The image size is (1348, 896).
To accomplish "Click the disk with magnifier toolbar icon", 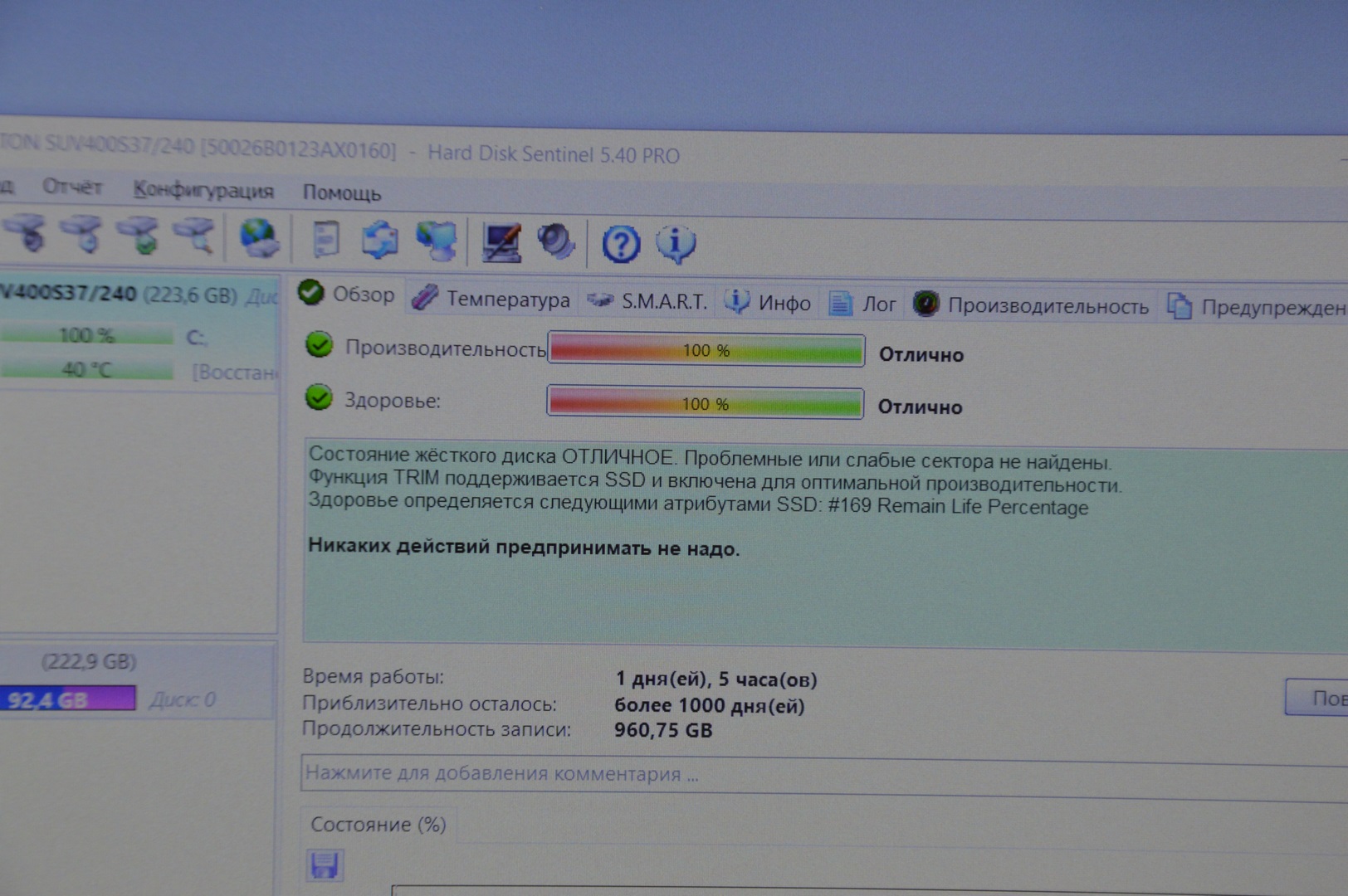I will coord(194,236).
